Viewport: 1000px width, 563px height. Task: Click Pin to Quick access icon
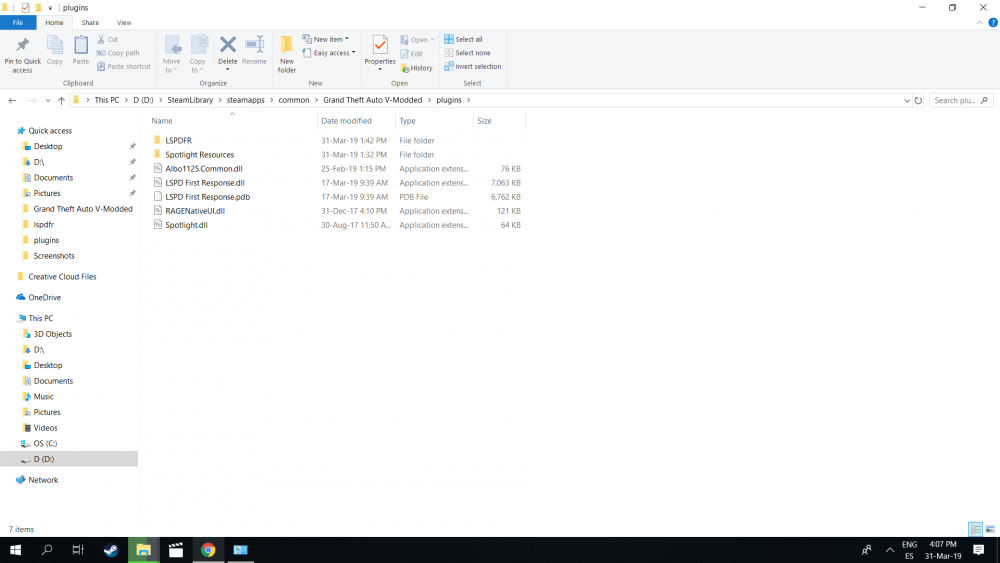[22, 45]
